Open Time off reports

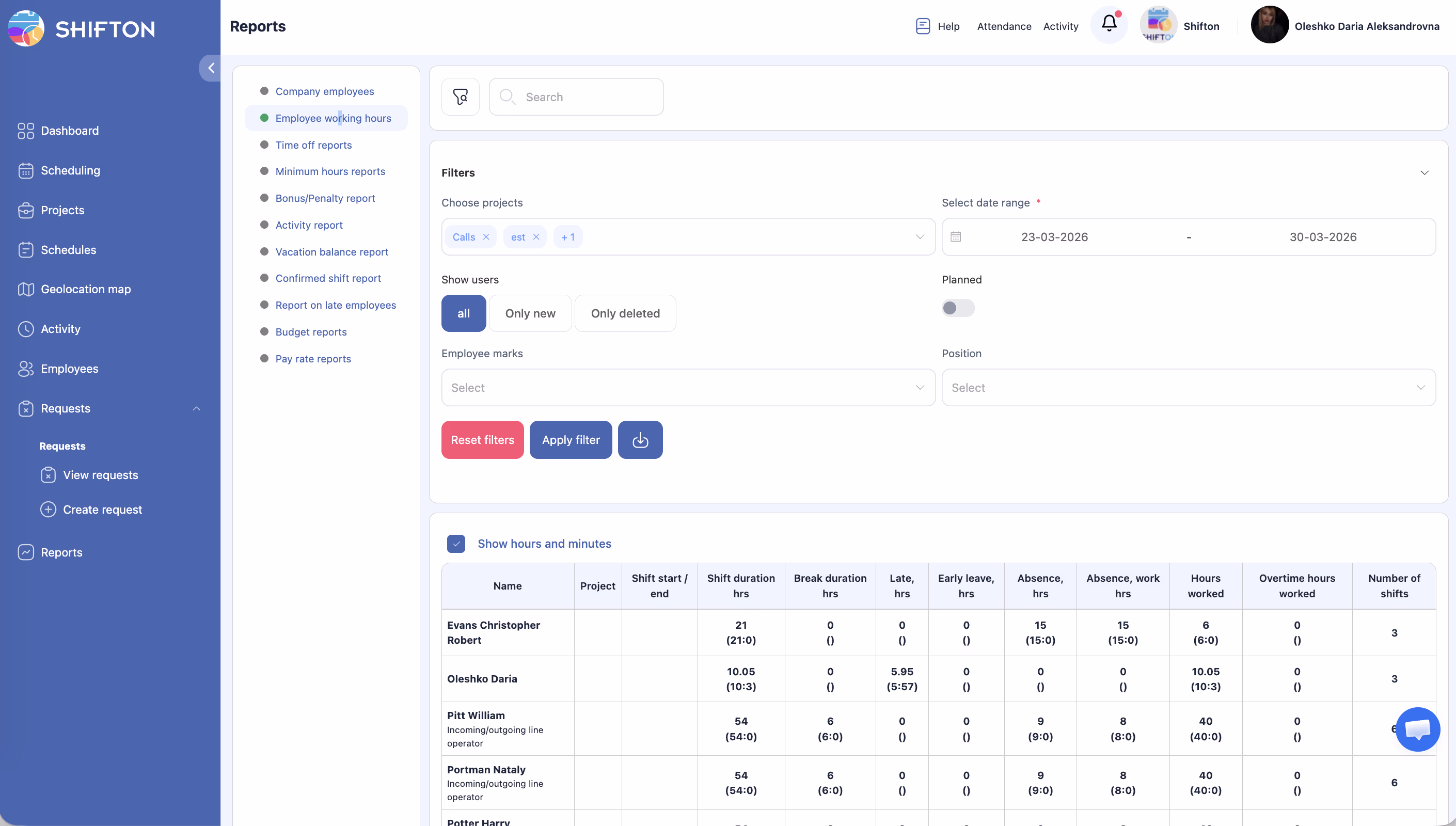pyautogui.click(x=313, y=145)
